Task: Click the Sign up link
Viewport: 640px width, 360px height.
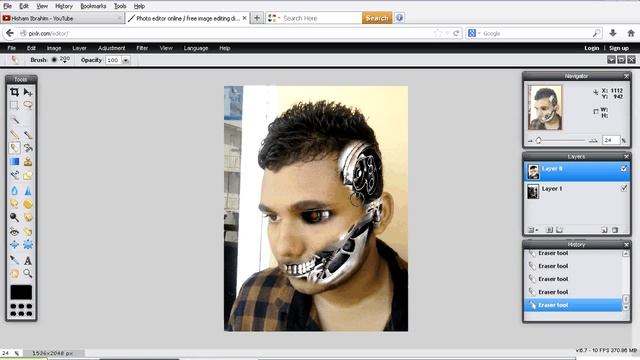Action: pos(619,48)
